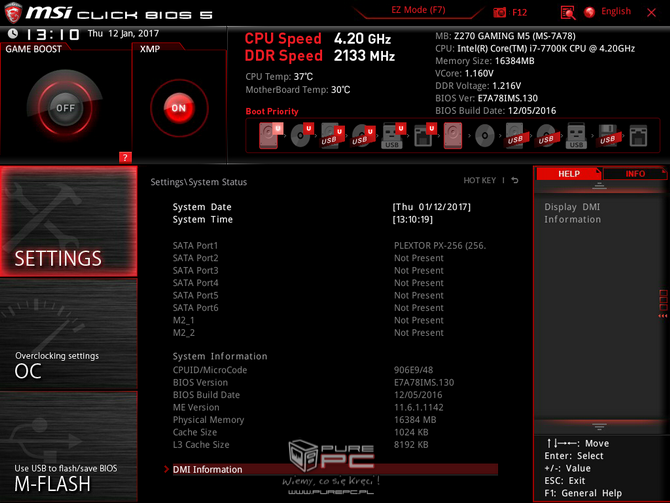Select the UEFI CD/DVD boot device icon
The image size is (670, 503).
[301, 135]
